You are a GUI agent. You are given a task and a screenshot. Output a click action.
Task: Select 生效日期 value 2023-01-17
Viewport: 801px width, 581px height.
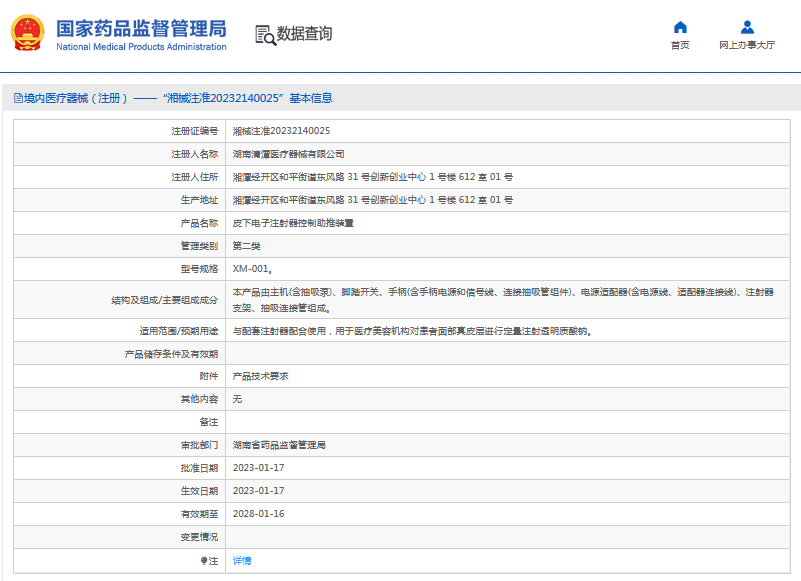[258, 491]
